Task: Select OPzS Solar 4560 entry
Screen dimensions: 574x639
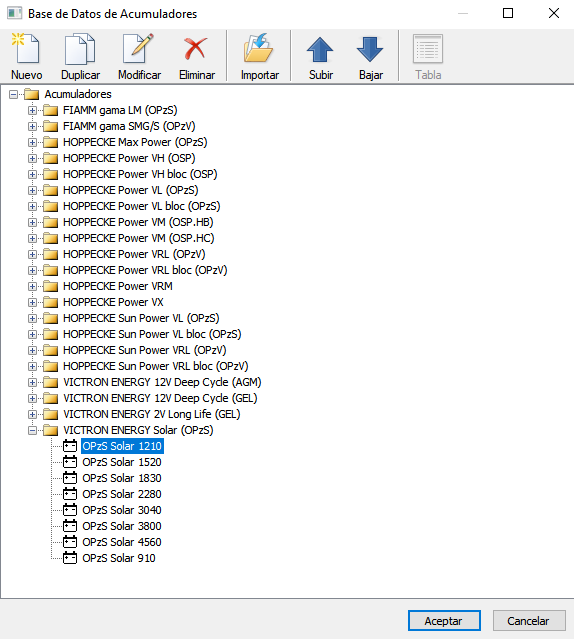Action: [122, 542]
